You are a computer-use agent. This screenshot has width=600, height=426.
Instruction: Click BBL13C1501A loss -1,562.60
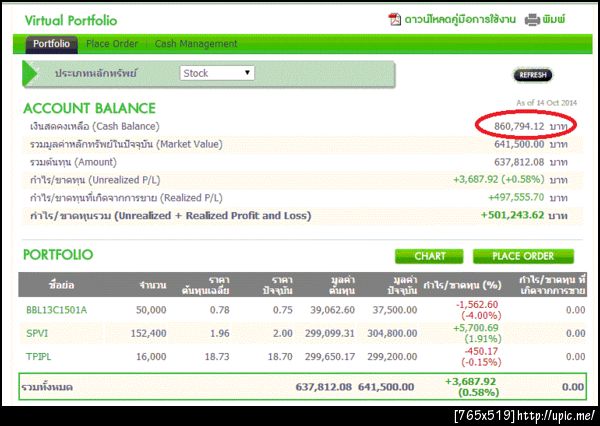[477, 305]
